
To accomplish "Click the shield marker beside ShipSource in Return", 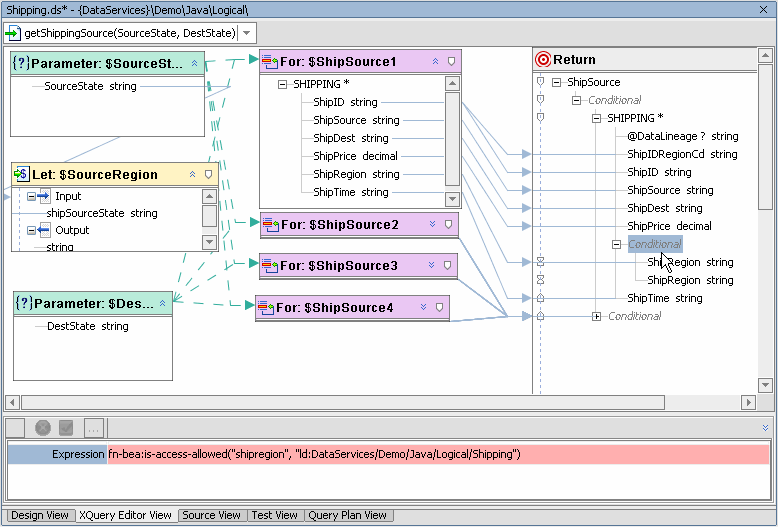I will [540, 82].
